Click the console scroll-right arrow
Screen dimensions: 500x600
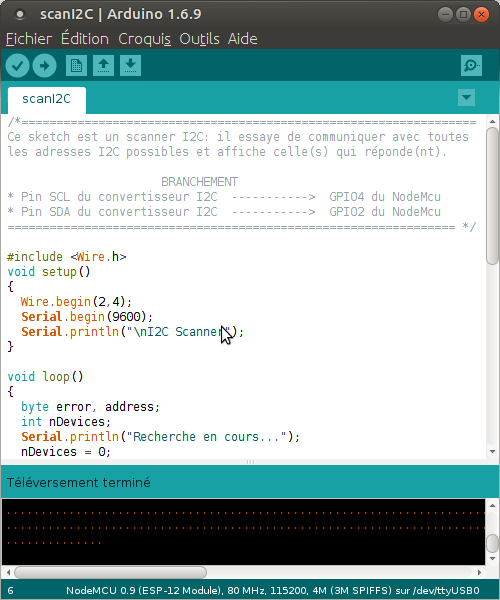tap(479, 573)
